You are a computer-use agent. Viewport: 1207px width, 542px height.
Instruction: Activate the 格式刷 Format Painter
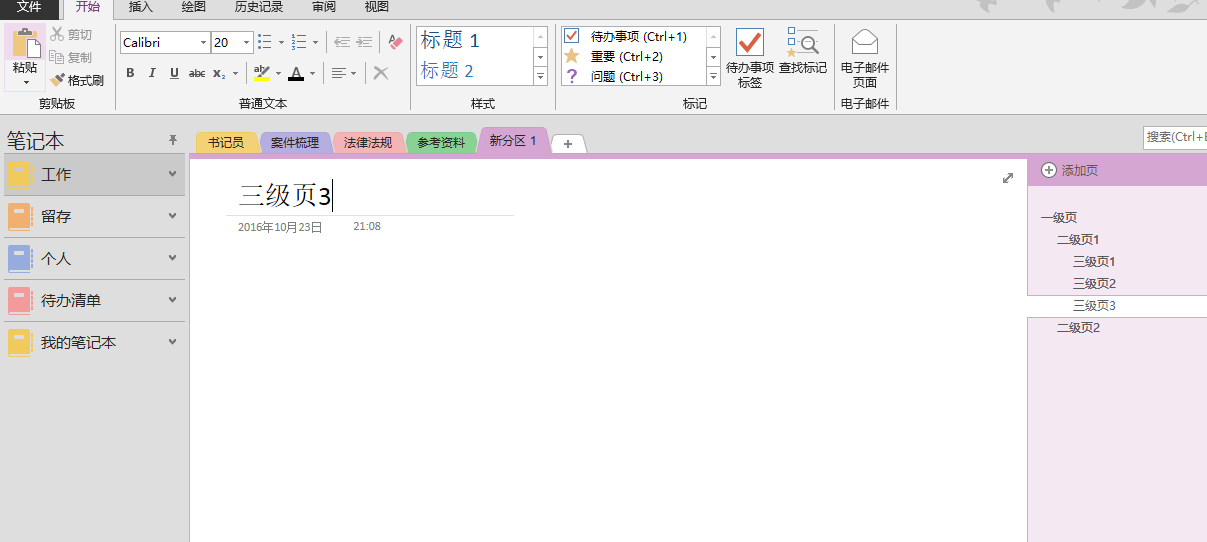tap(77, 80)
